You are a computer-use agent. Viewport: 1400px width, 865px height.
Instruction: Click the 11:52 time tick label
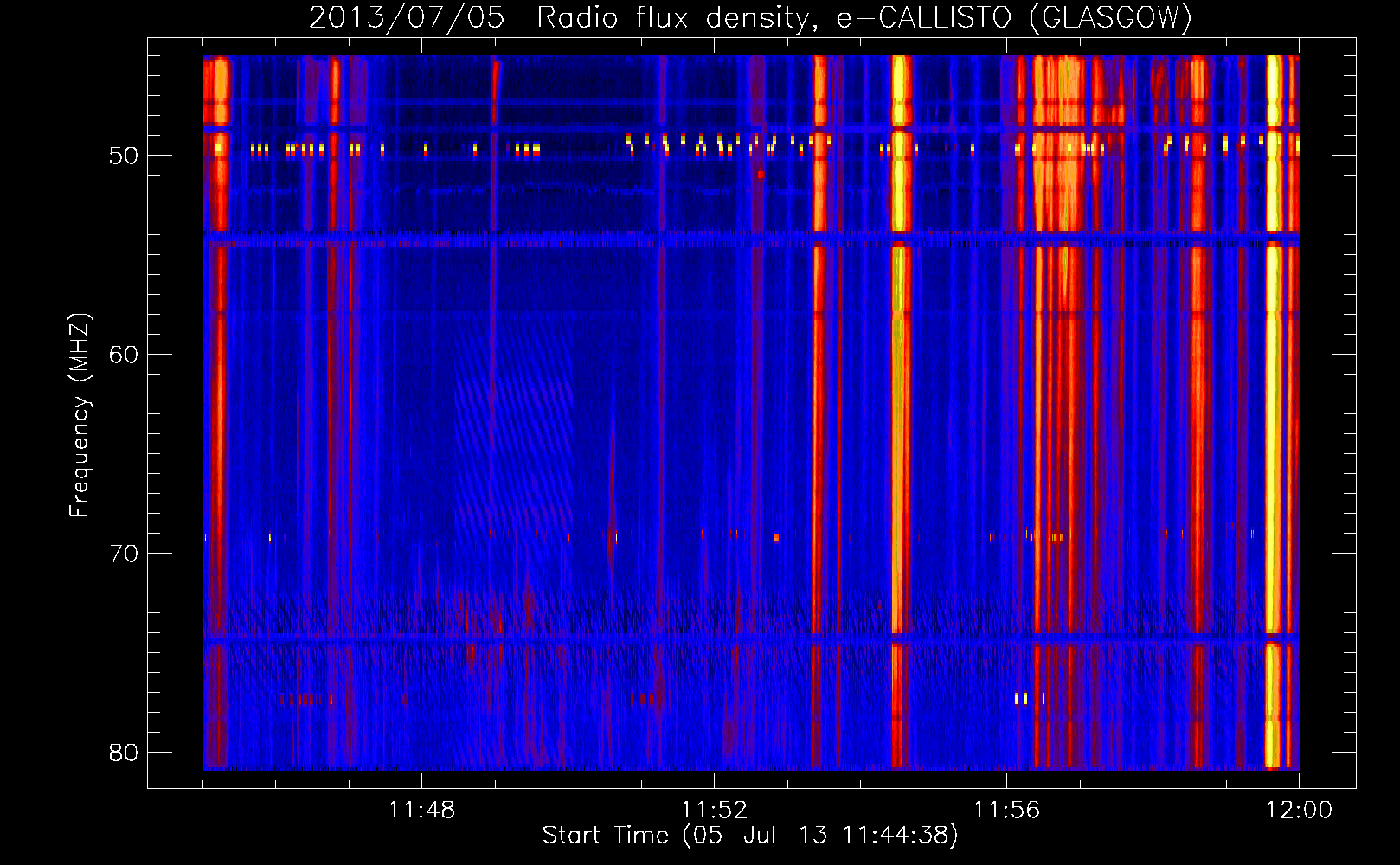714,811
